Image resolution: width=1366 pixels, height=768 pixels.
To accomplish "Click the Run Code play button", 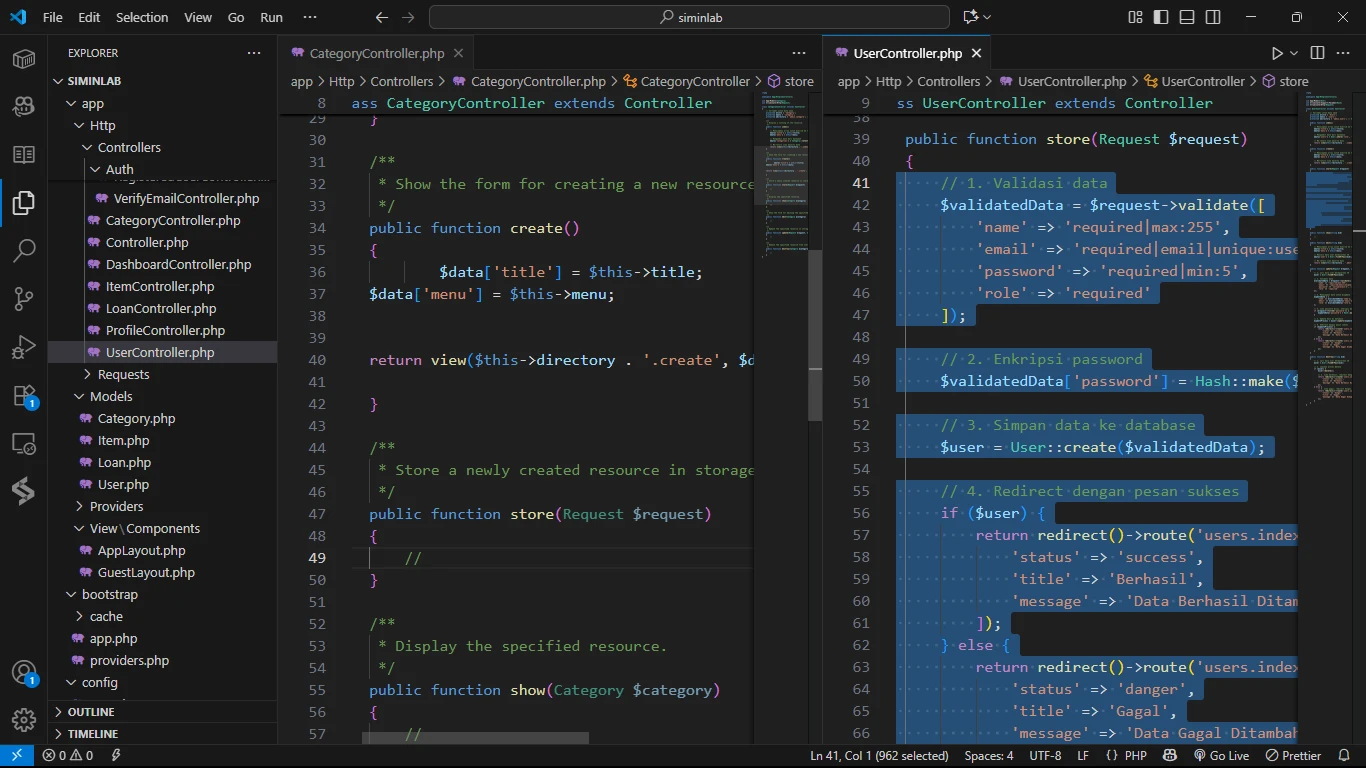I will [x=1277, y=53].
